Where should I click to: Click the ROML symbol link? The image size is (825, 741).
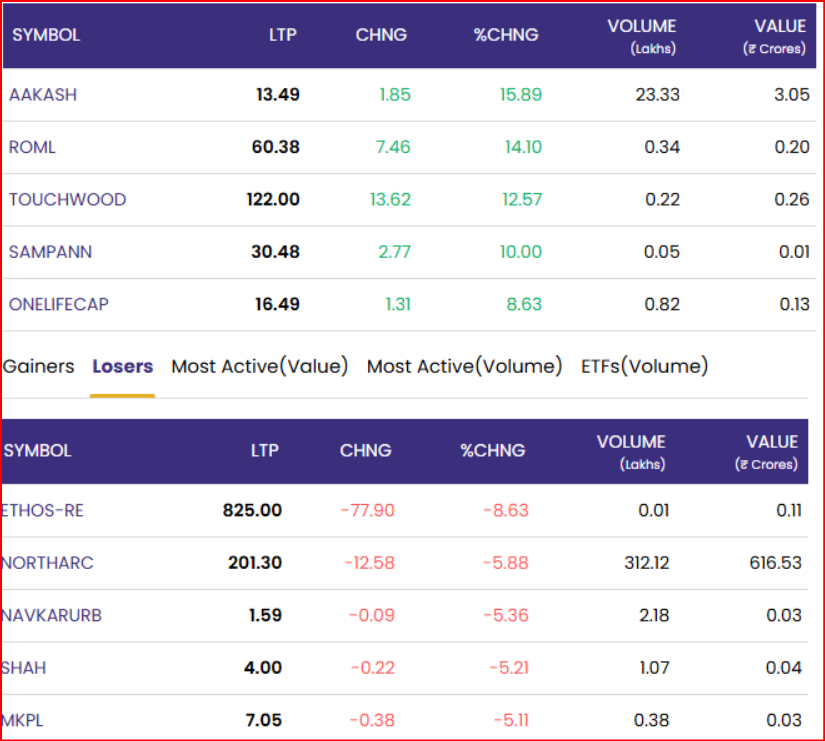[x=32, y=147]
